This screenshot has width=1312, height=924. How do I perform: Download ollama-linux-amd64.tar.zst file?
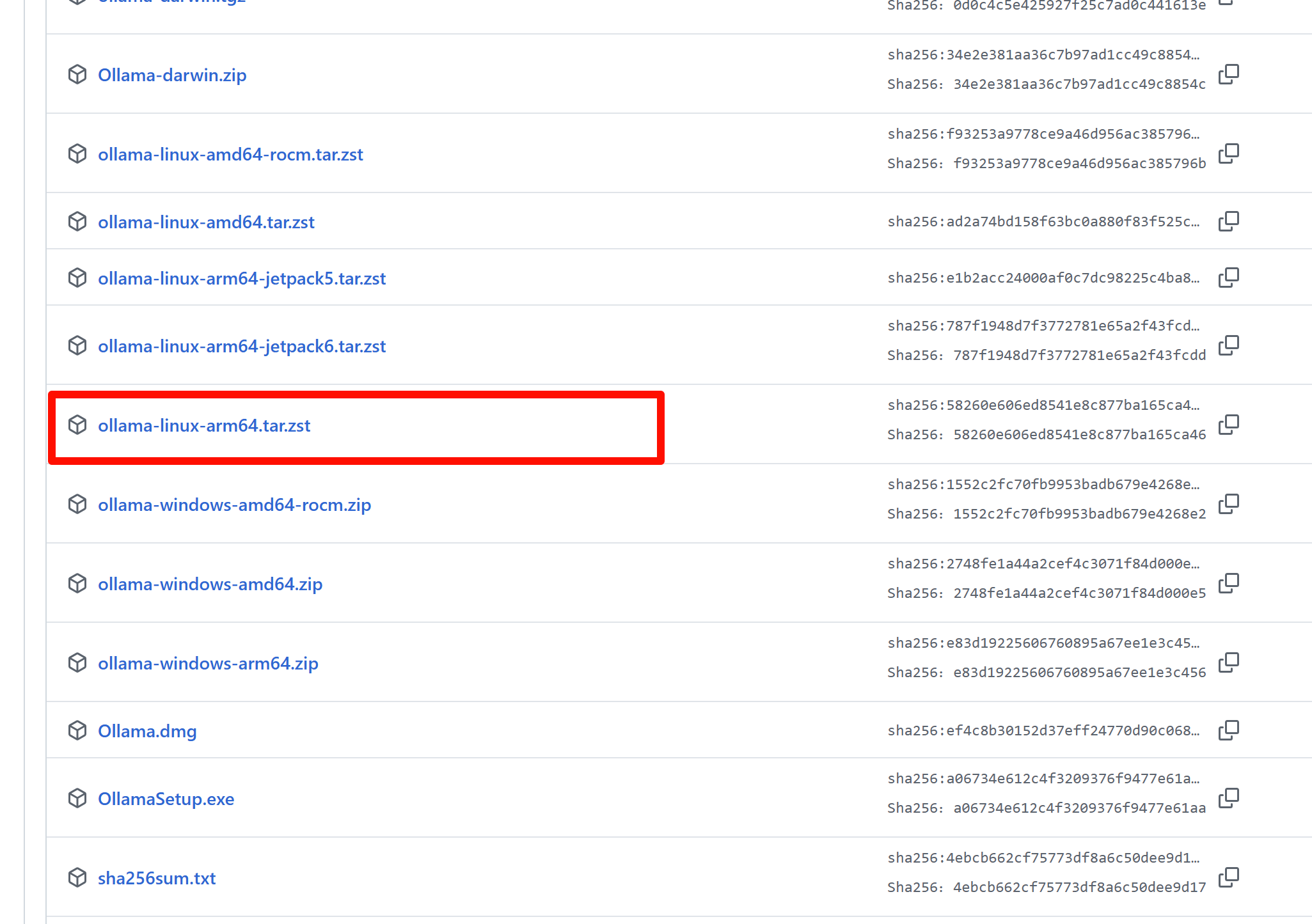point(206,223)
